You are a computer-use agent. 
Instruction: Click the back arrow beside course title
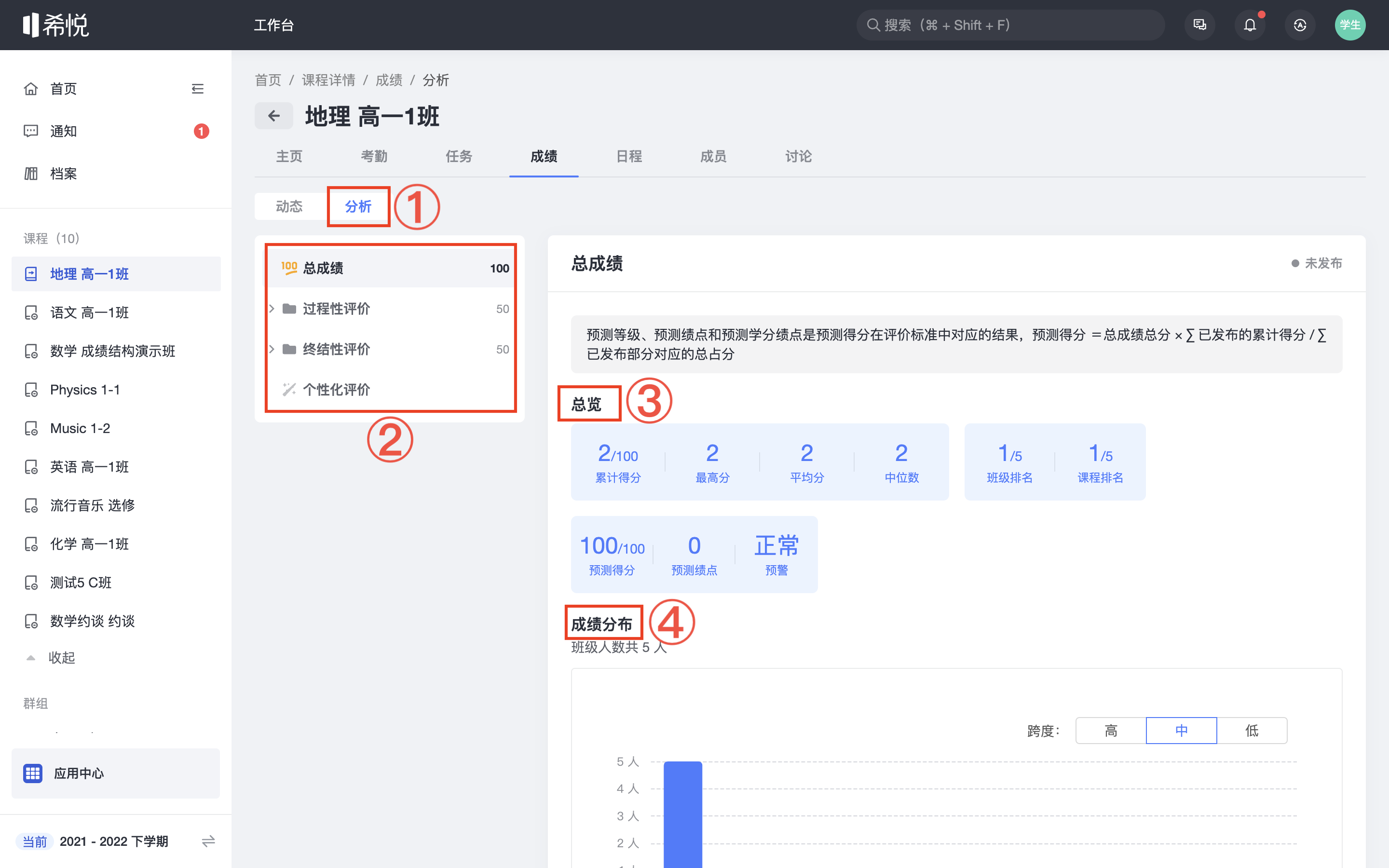point(274,116)
